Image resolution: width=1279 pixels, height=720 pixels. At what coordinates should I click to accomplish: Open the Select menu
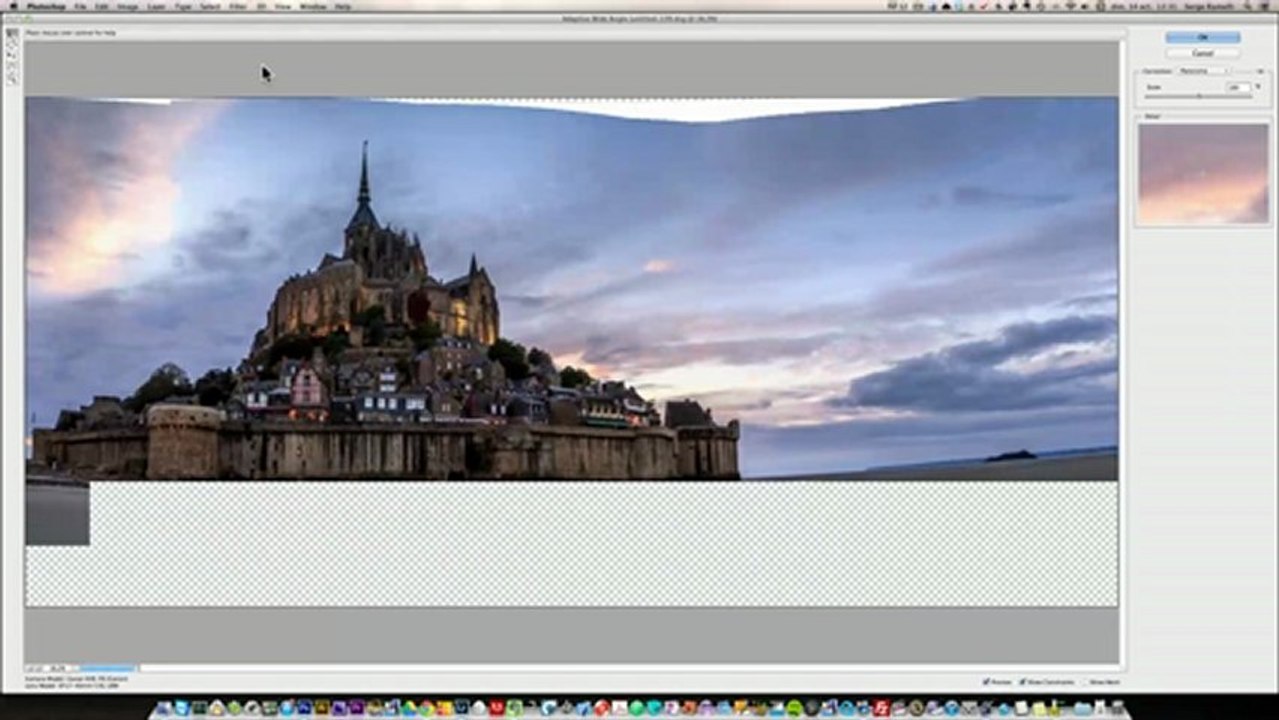coord(210,6)
